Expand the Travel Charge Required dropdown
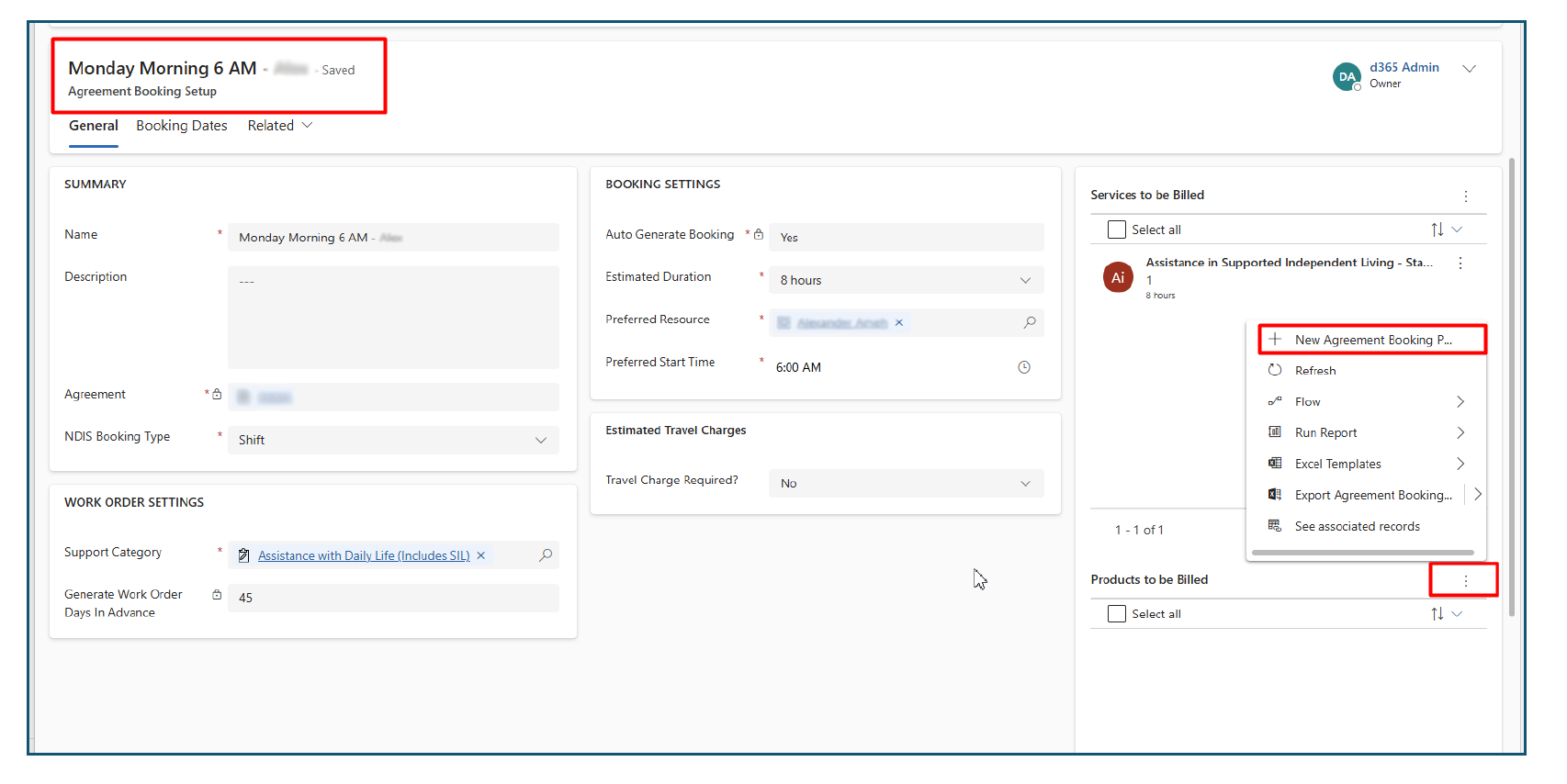This screenshot has width=1567, height=784. 1025,484
